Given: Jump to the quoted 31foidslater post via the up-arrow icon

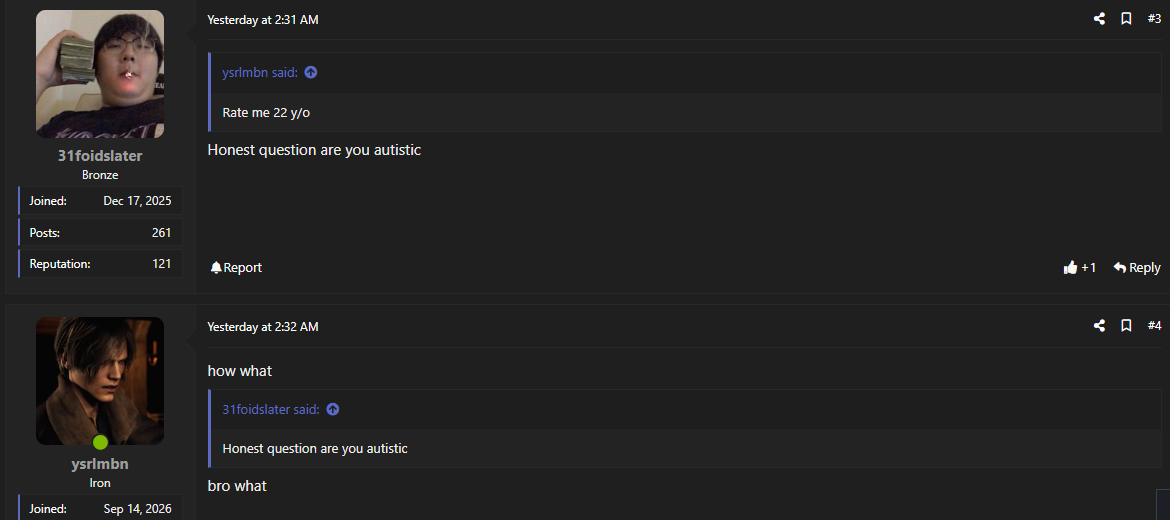Looking at the screenshot, I should coord(333,410).
